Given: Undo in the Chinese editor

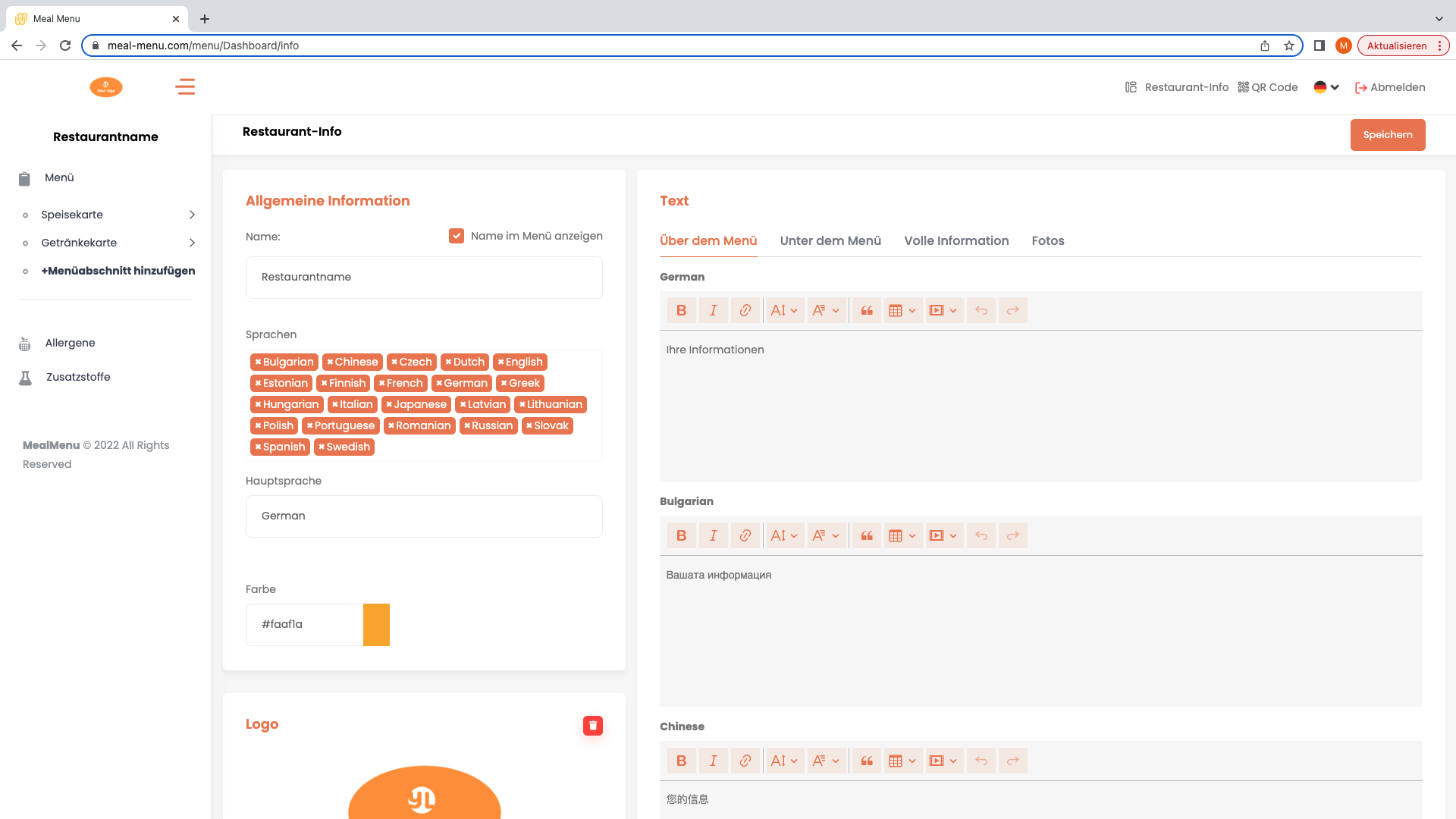Looking at the screenshot, I should coord(981,761).
